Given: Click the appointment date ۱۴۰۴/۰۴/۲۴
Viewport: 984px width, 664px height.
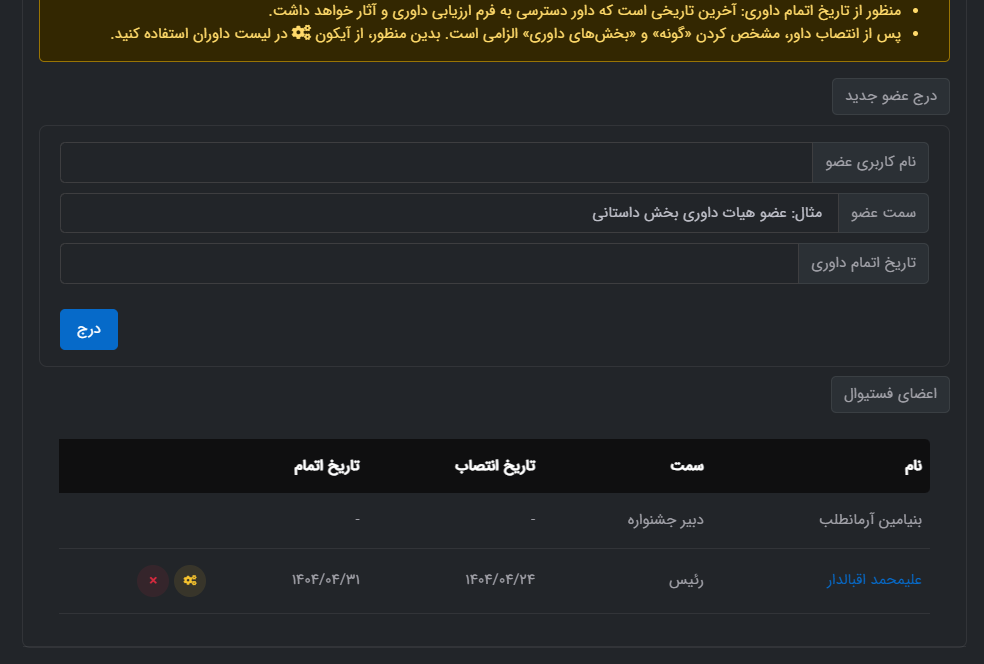Looking at the screenshot, I should 500,580.
